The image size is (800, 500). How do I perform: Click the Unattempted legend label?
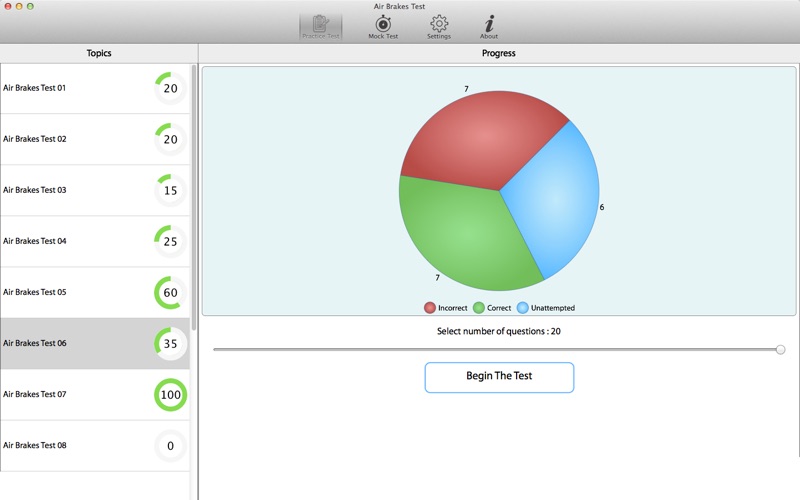pyautogui.click(x=553, y=308)
